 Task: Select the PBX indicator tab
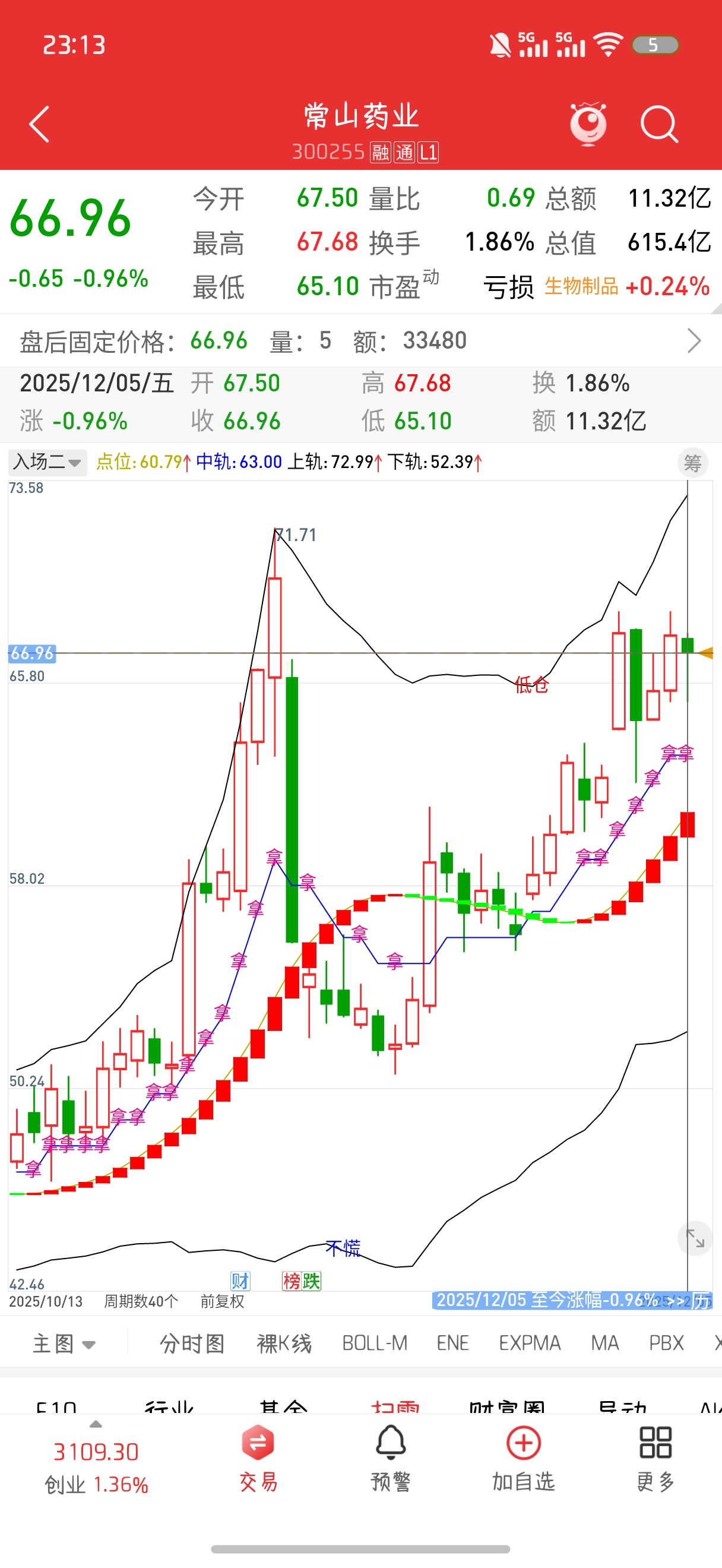667,1343
